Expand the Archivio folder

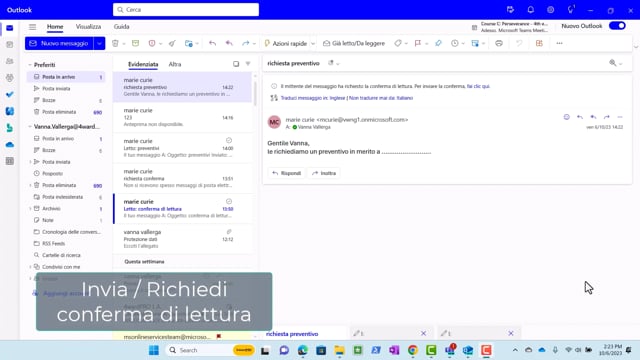click(x=30, y=209)
